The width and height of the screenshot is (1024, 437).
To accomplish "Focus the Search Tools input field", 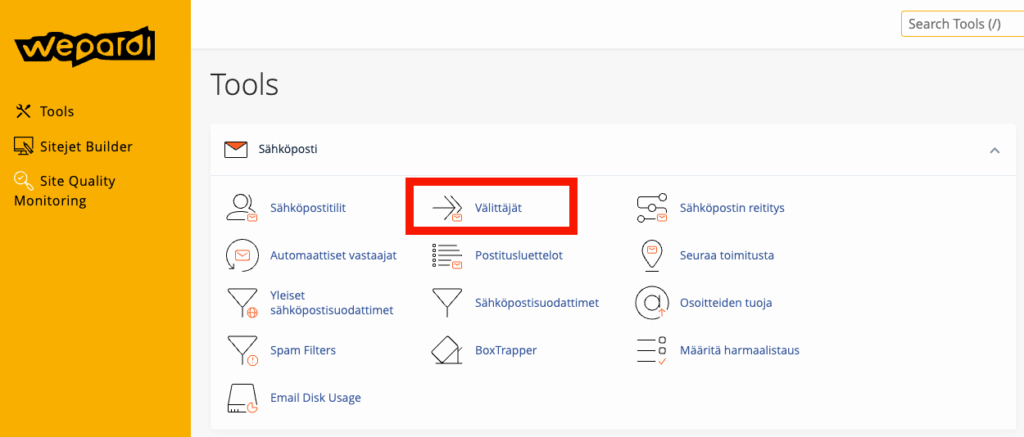I will tap(962, 24).
